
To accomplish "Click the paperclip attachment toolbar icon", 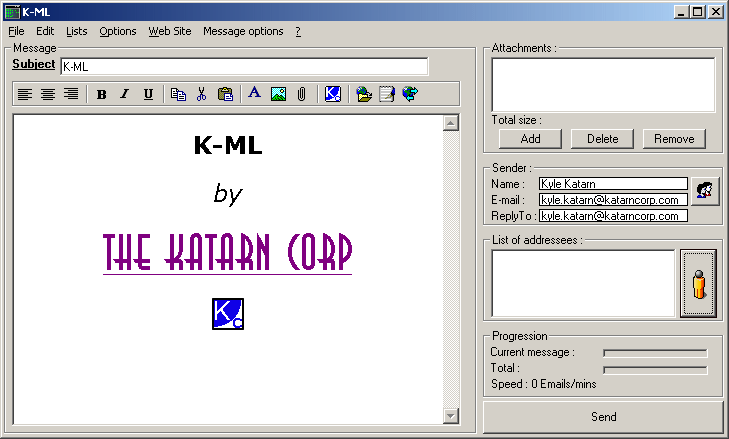I will point(302,94).
